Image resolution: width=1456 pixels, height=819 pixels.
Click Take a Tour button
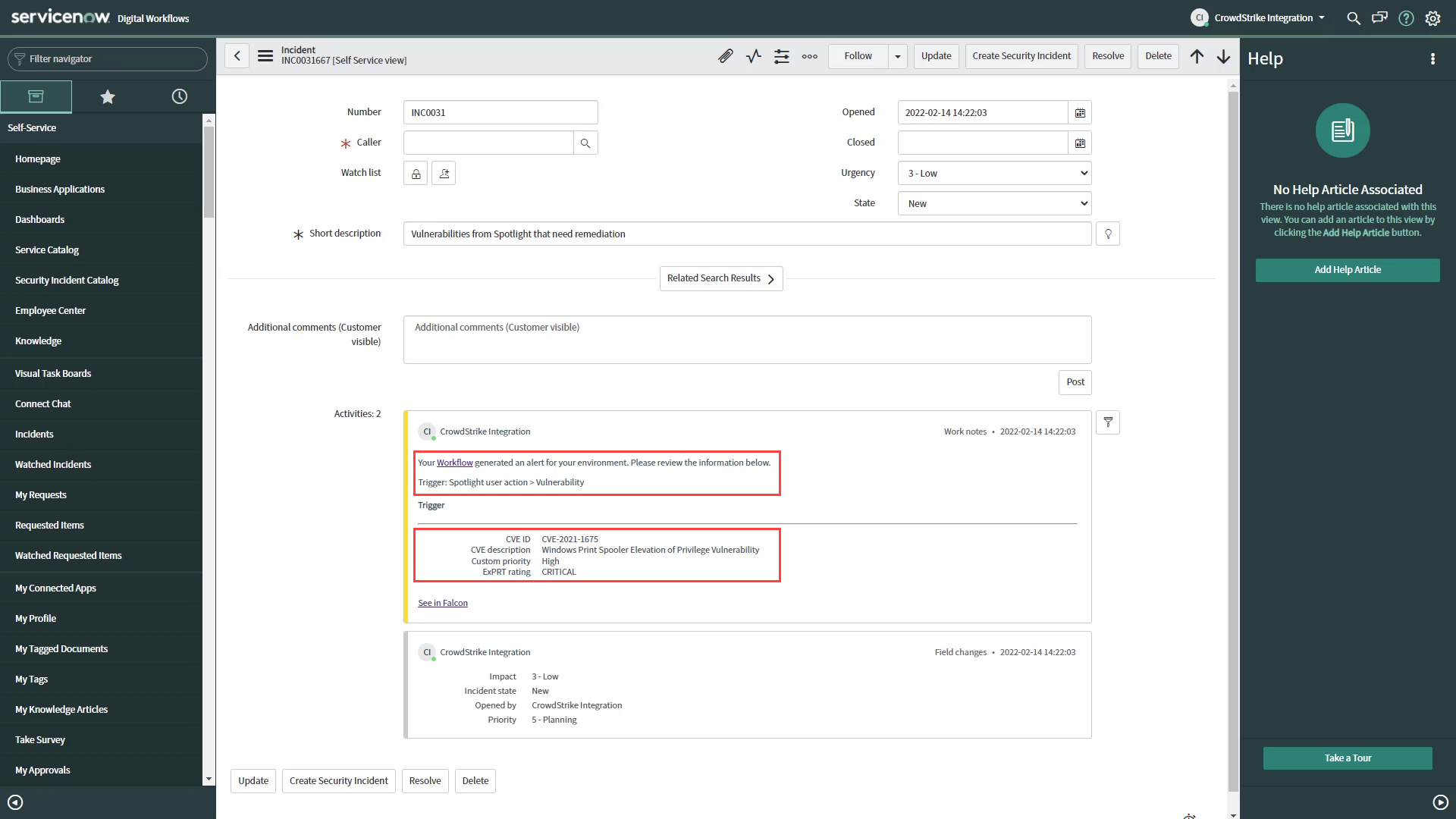(1348, 758)
